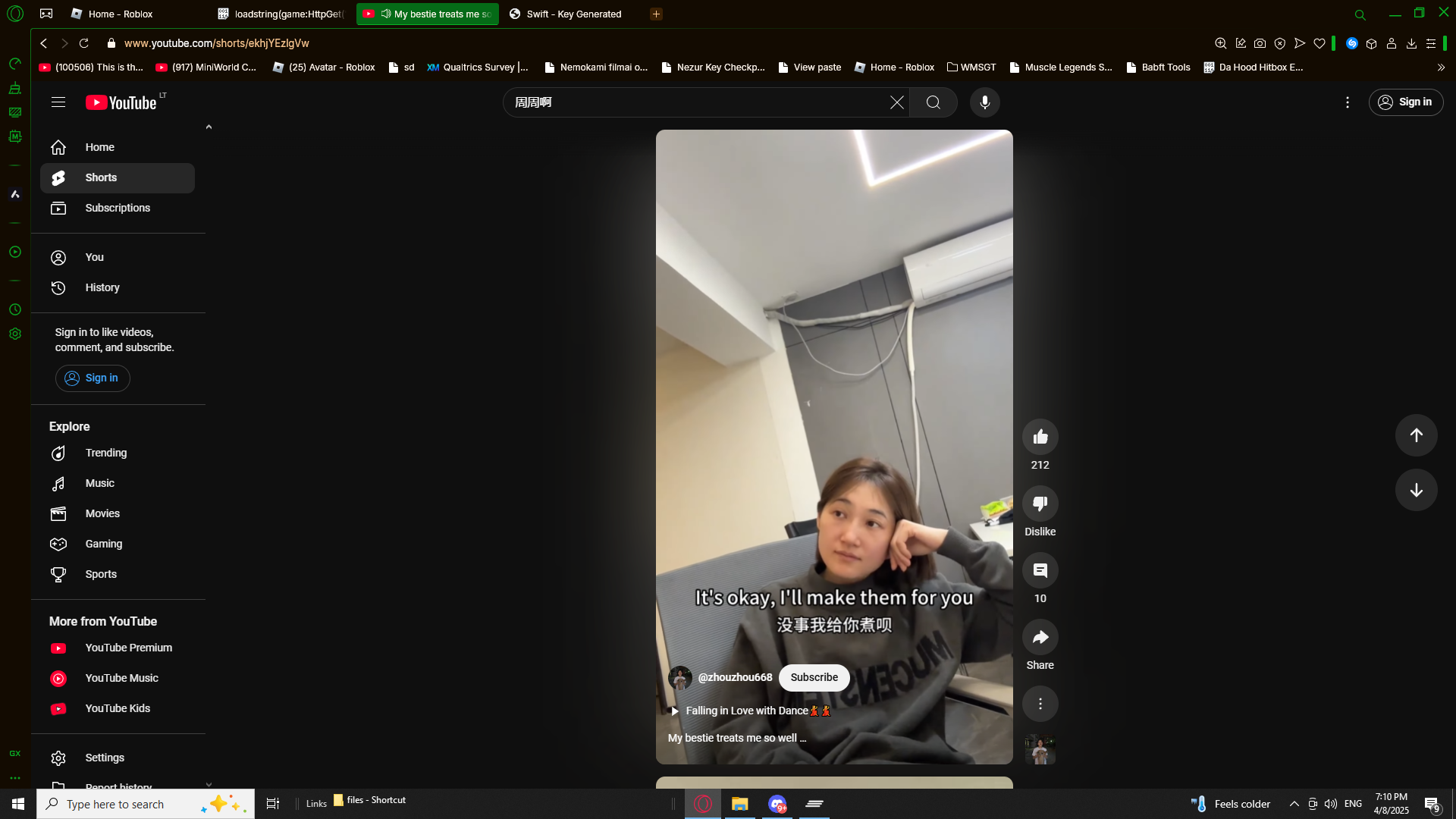Switch to Swift - Key Generated tab
1456x819 pixels.
click(x=573, y=14)
